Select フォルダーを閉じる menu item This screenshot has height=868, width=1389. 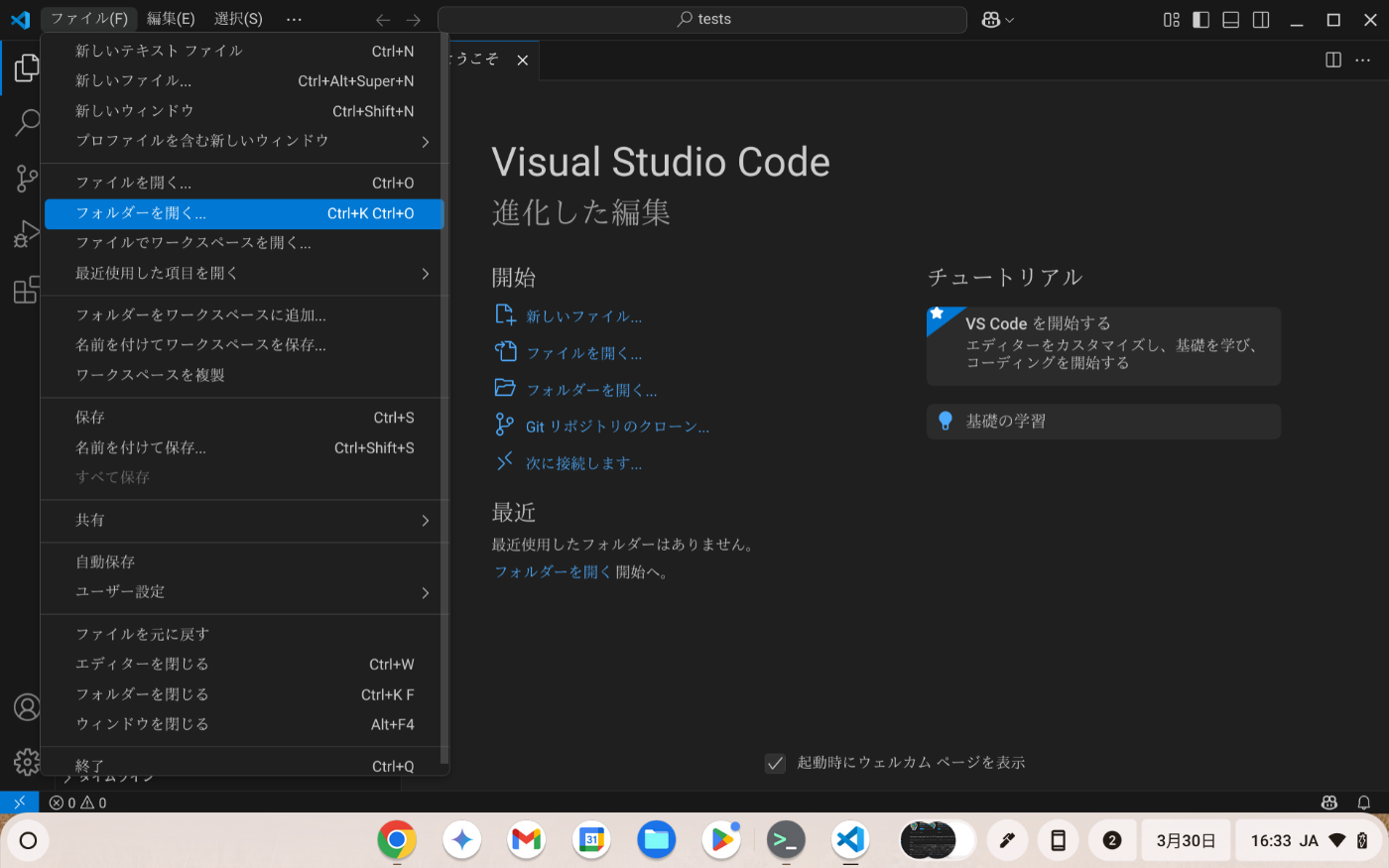point(244,694)
